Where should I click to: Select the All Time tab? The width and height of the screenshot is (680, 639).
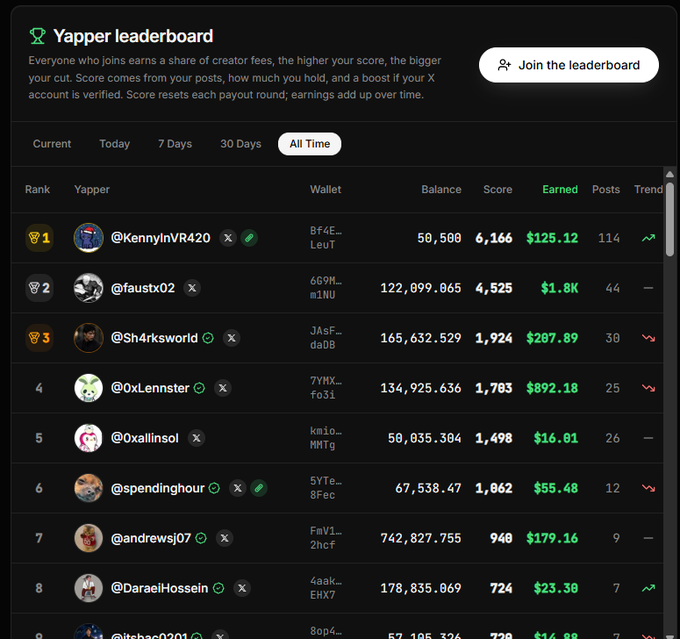click(310, 144)
